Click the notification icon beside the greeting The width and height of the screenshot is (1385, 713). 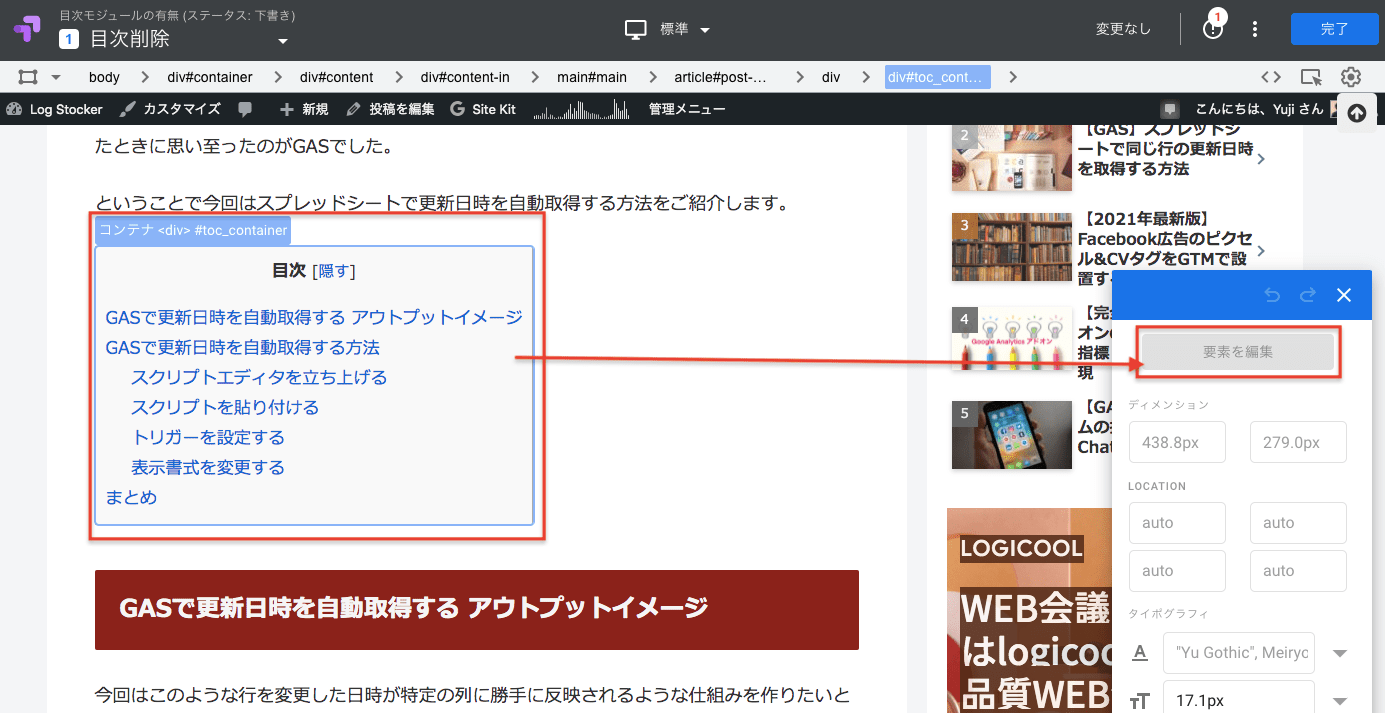(1170, 109)
